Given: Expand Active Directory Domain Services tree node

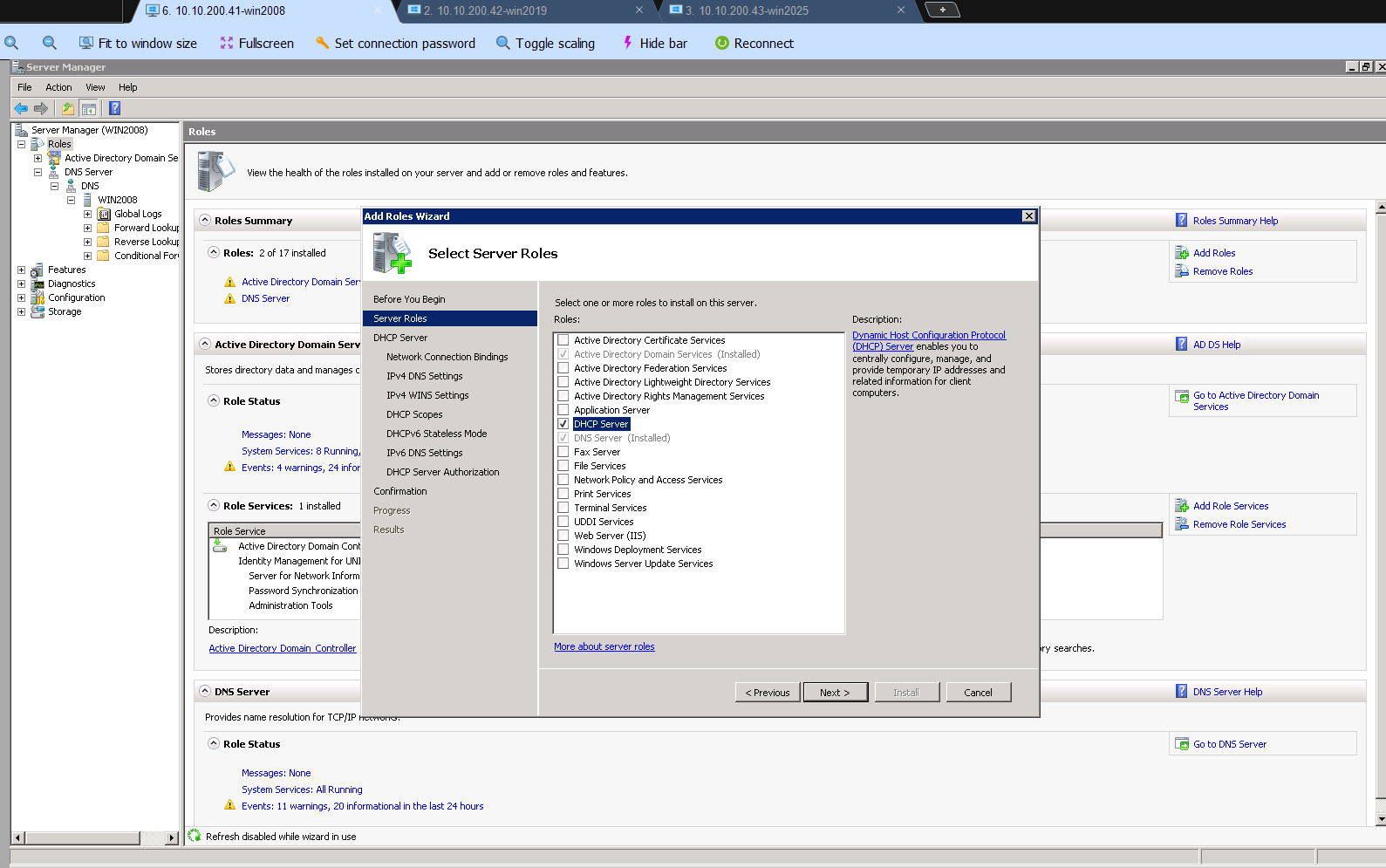Looking at the screenshot, I should tap(38, 158).
